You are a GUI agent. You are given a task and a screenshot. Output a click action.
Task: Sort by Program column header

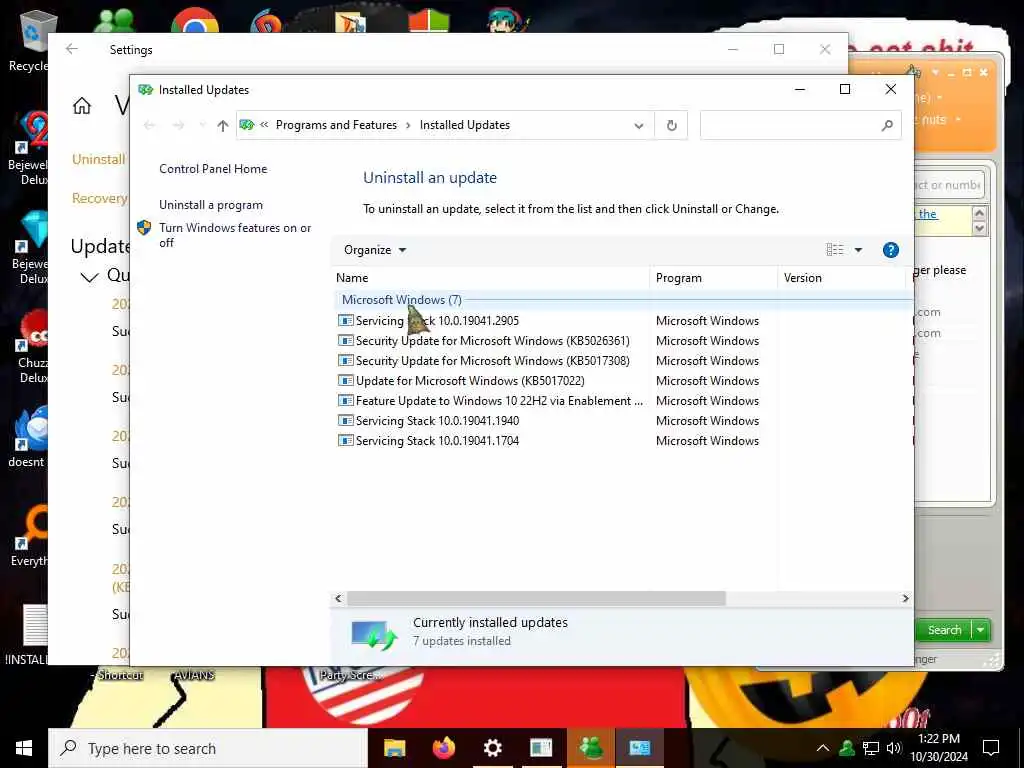tap(714, 278)
